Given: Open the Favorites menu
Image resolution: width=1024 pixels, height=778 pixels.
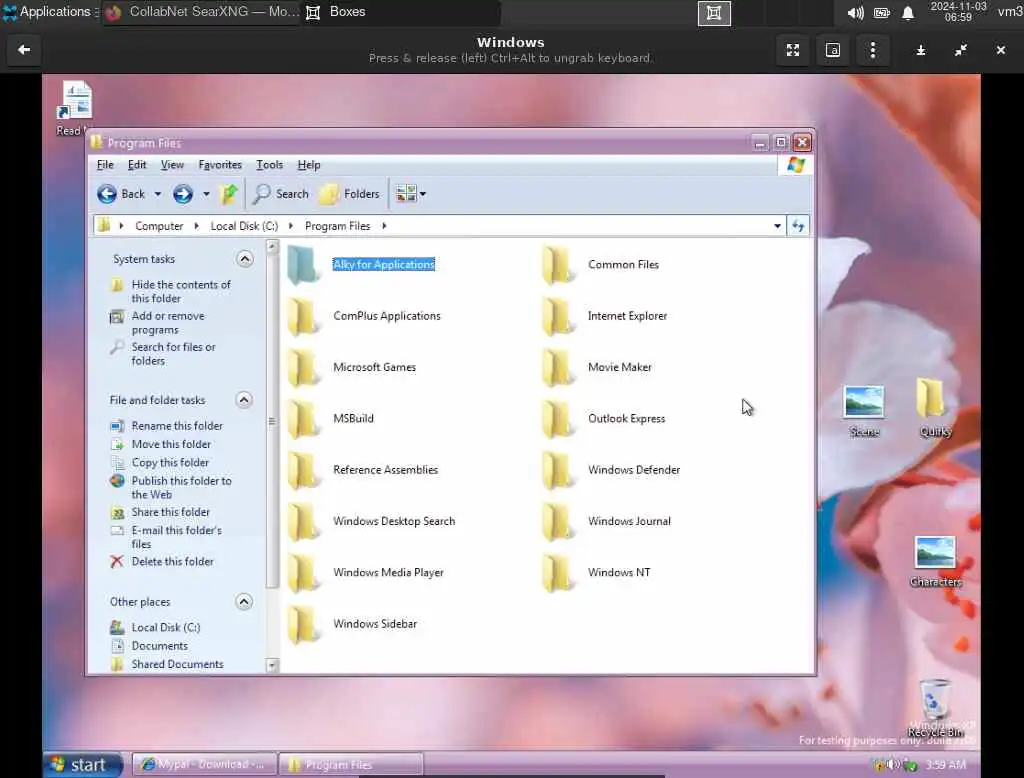Looking at the screenshot, I should [220, 165].
